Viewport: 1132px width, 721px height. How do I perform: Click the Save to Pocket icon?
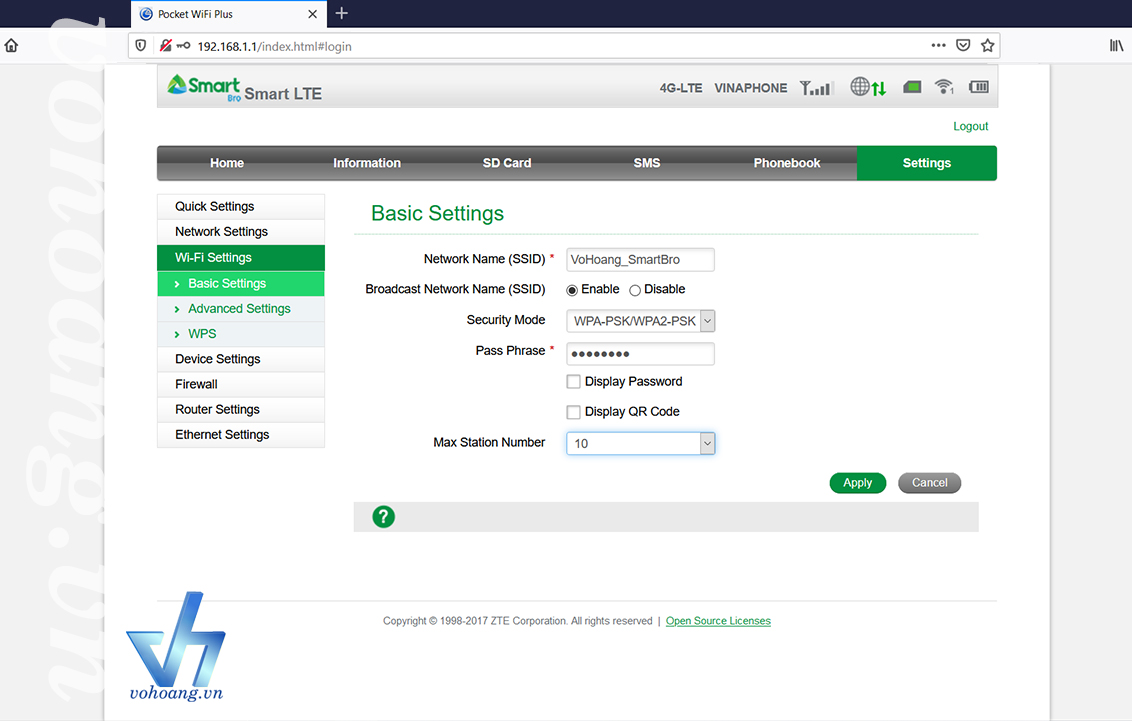click(x=963, y=45)
